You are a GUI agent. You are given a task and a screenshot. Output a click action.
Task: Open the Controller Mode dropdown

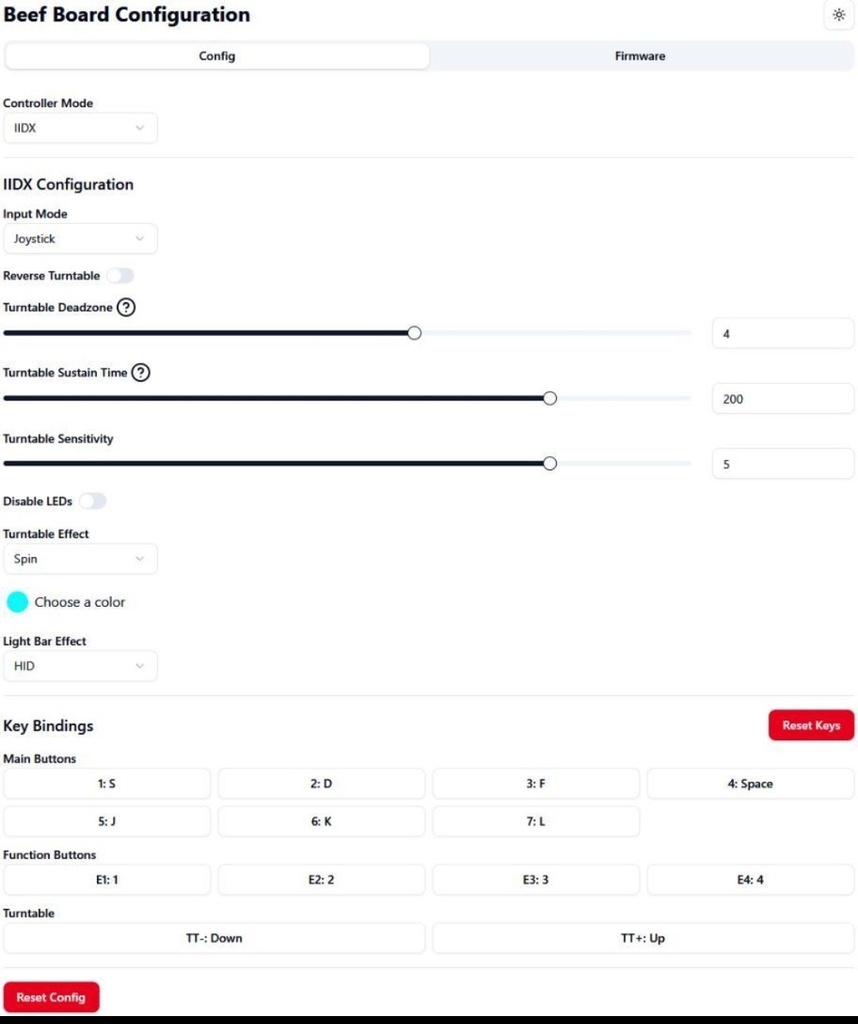click(80, 128)
